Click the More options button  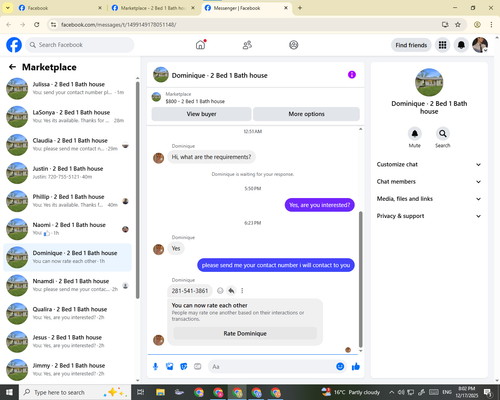(306, 114)
